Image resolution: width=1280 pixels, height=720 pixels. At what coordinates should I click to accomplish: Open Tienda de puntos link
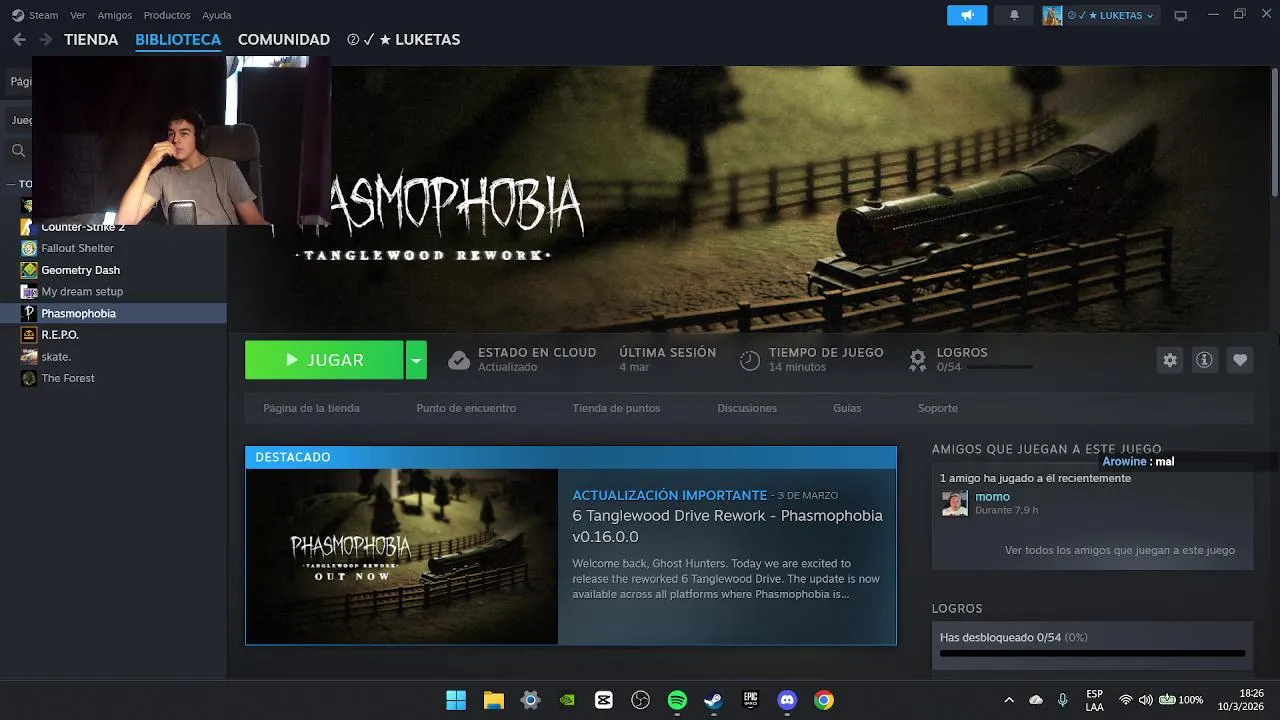pos(616,408)
